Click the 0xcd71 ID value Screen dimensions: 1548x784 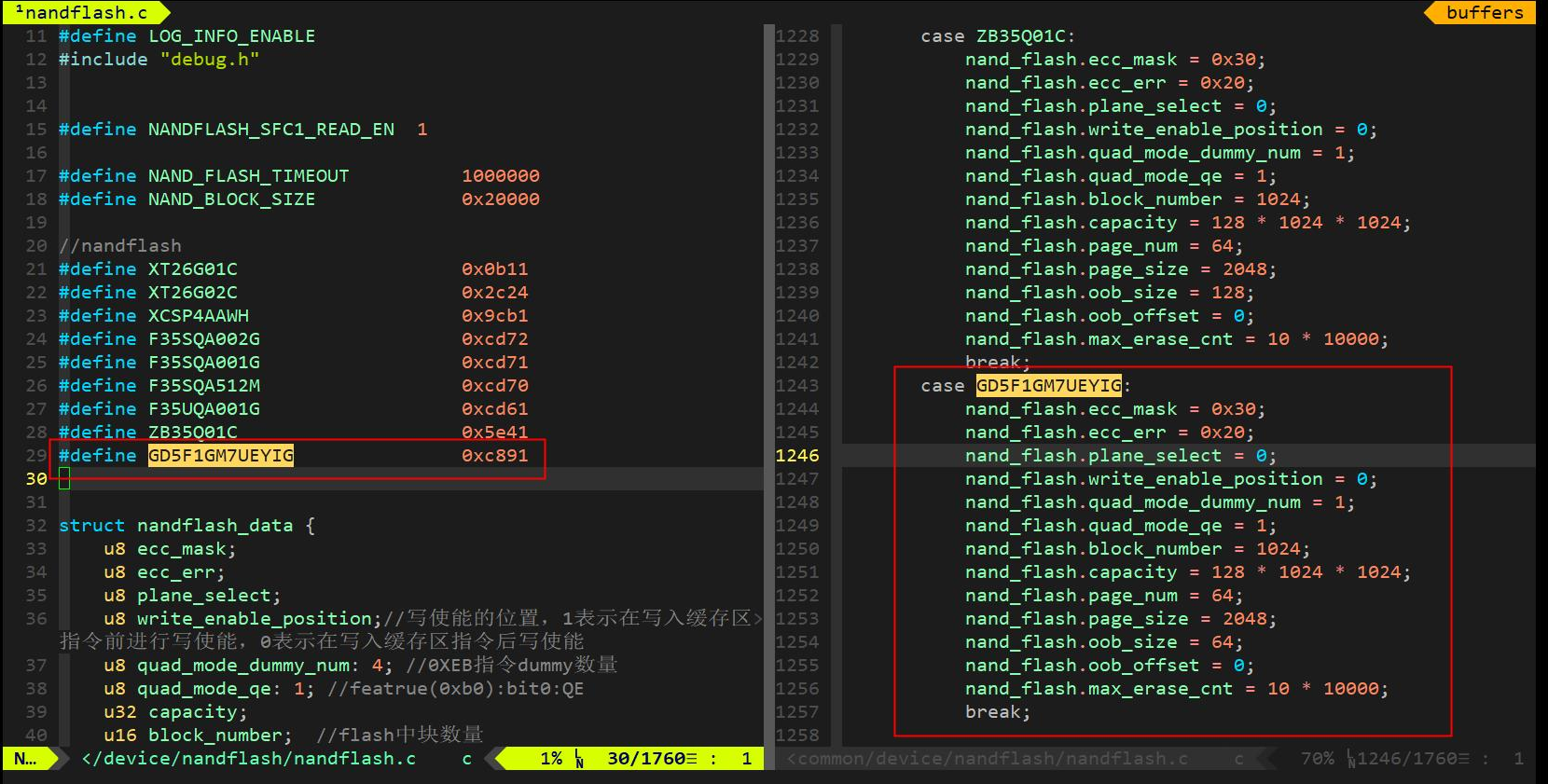coord(495,363)
